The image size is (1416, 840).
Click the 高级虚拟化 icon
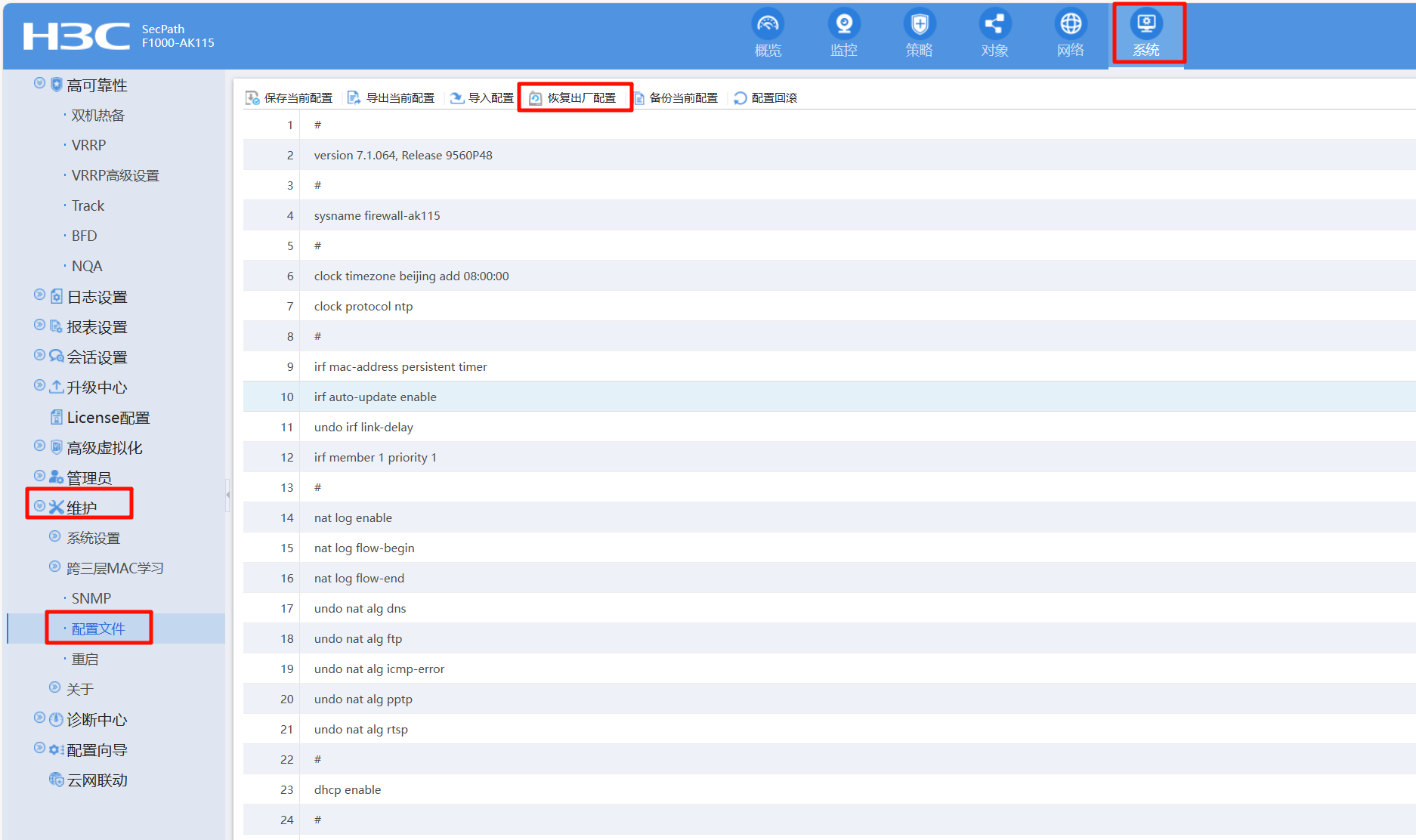57,447
